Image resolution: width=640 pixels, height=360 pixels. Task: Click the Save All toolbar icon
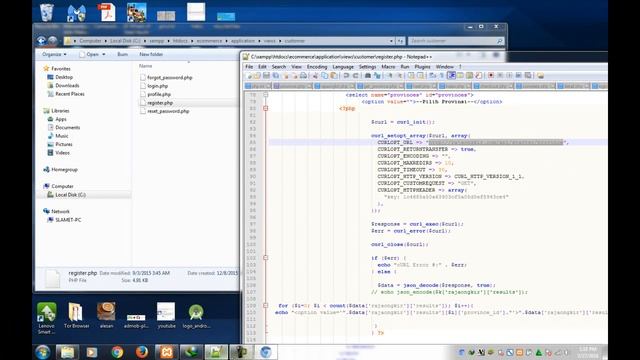pyautogui.click(x=276, y=76)
